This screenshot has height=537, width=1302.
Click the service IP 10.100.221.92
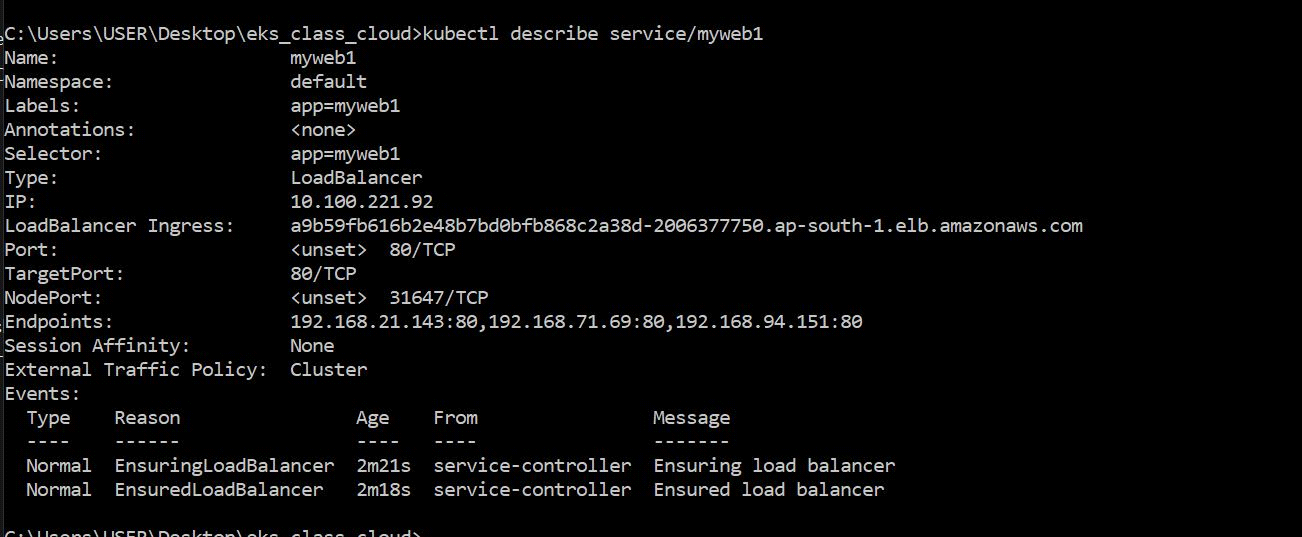361,202
